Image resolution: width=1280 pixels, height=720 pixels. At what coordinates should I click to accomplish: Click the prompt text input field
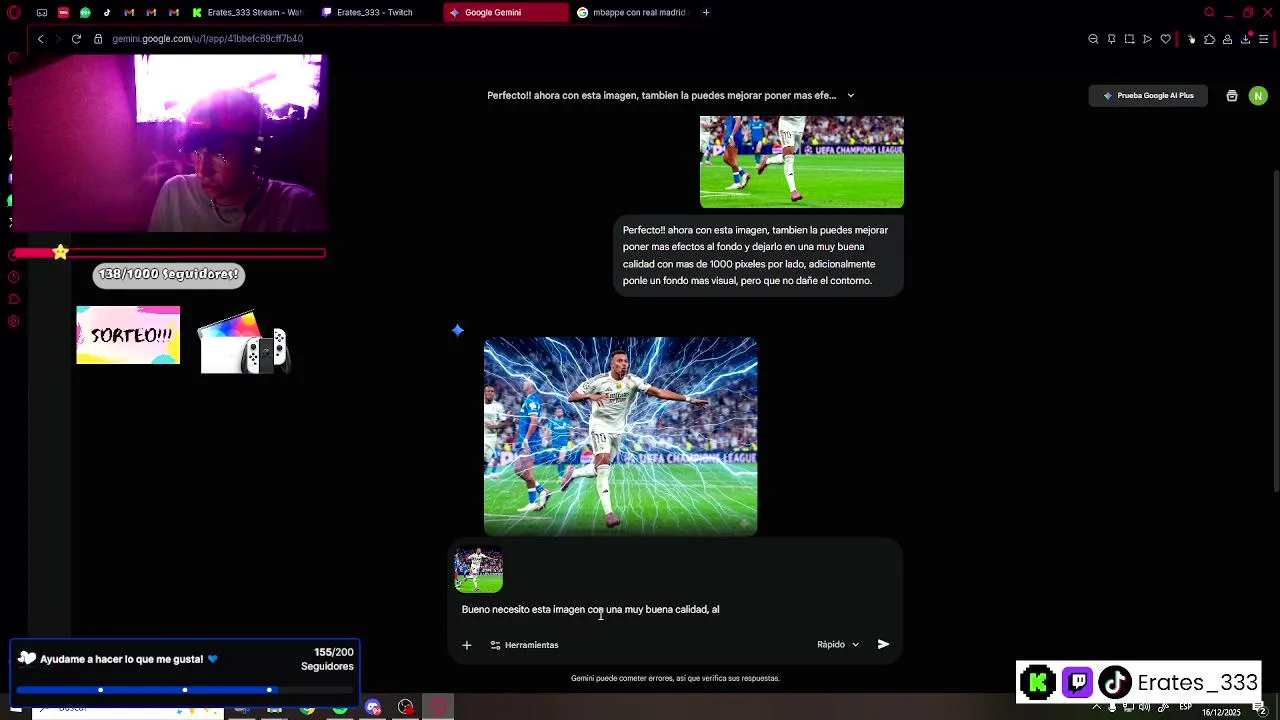pyautogui.click(x=675, y=609)
